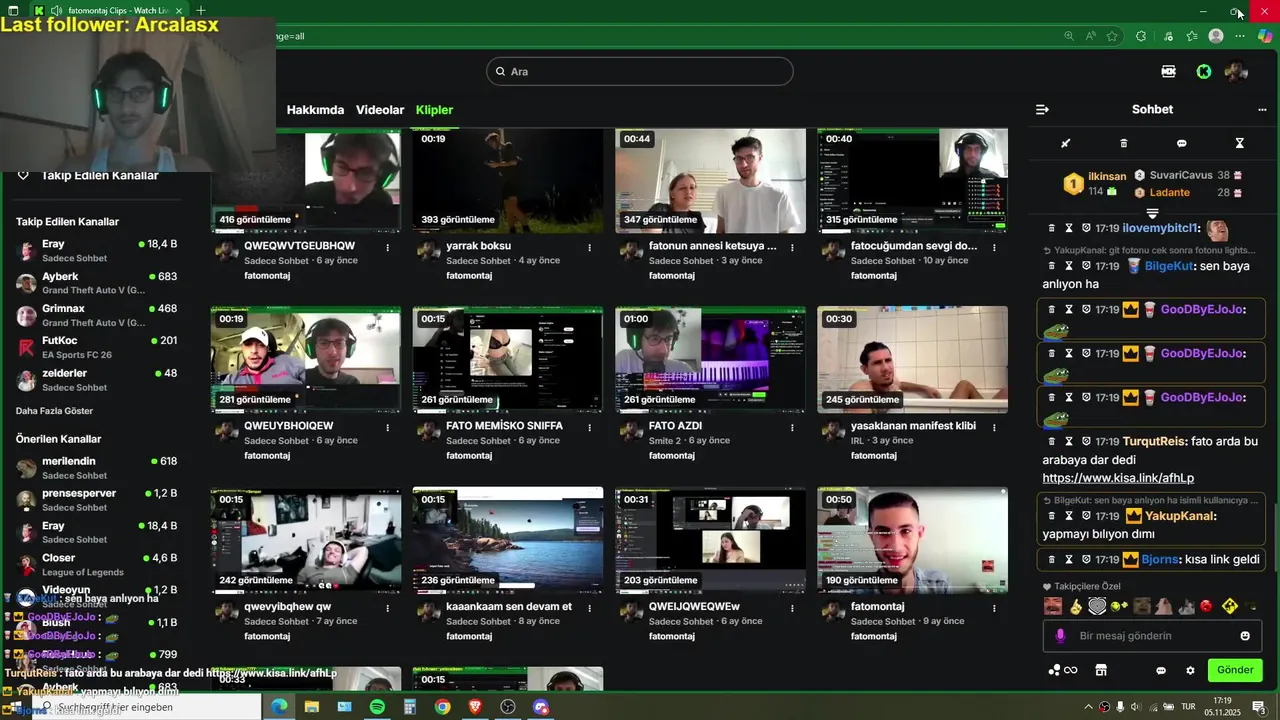
Task: Open Google Chrome from the taskbar
Action: (442, 707)
